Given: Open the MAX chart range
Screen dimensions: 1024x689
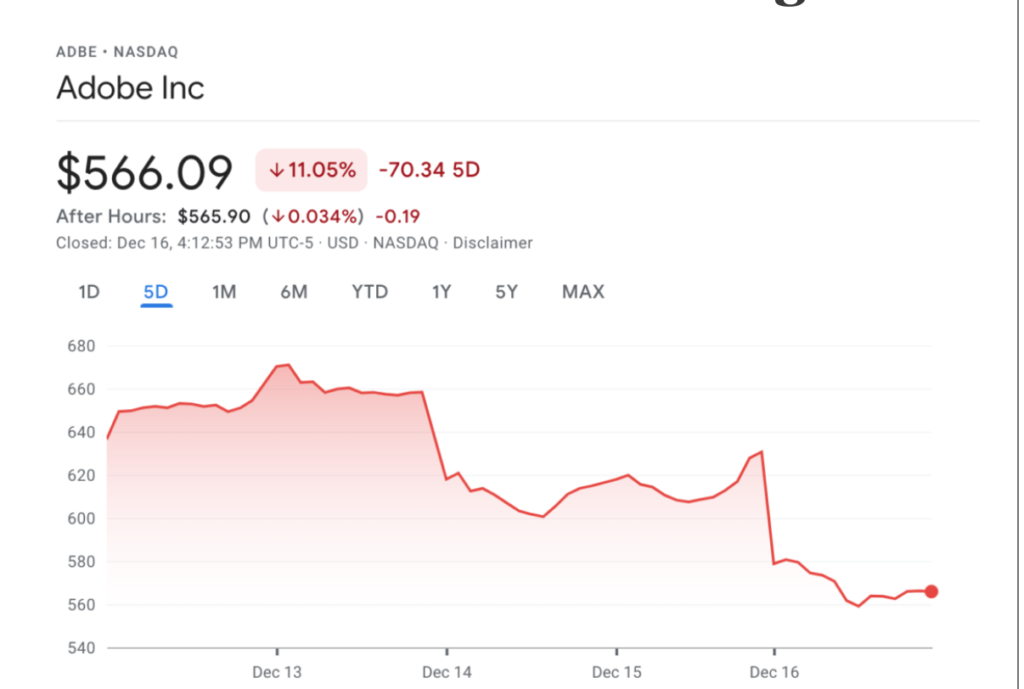Looking at the screenshot, I should click(583, 292).
